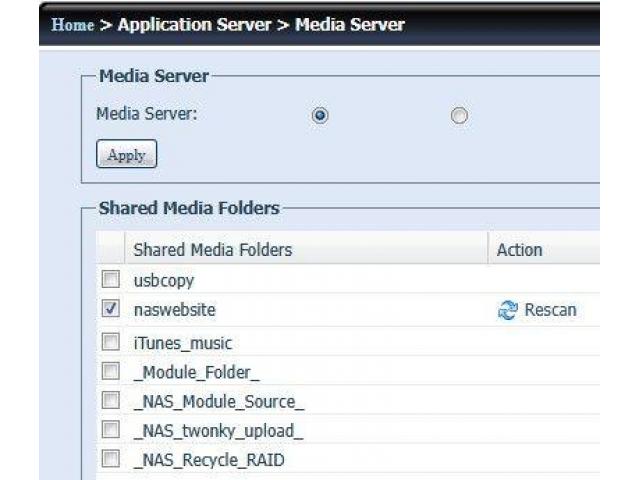Toggle the _NAS_twonky_upload_ checkbox
This screenshot has height=480, width=640.
click(x=111, y=431)
